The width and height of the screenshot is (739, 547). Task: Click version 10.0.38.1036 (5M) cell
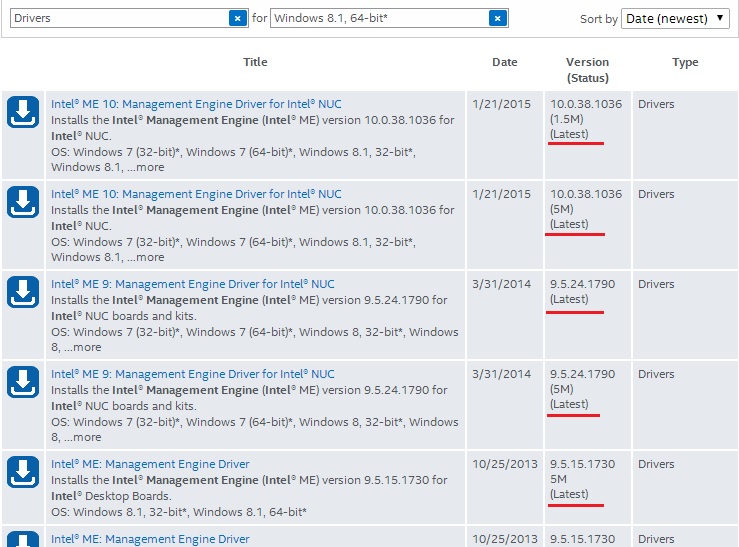(x=587, y=225)
